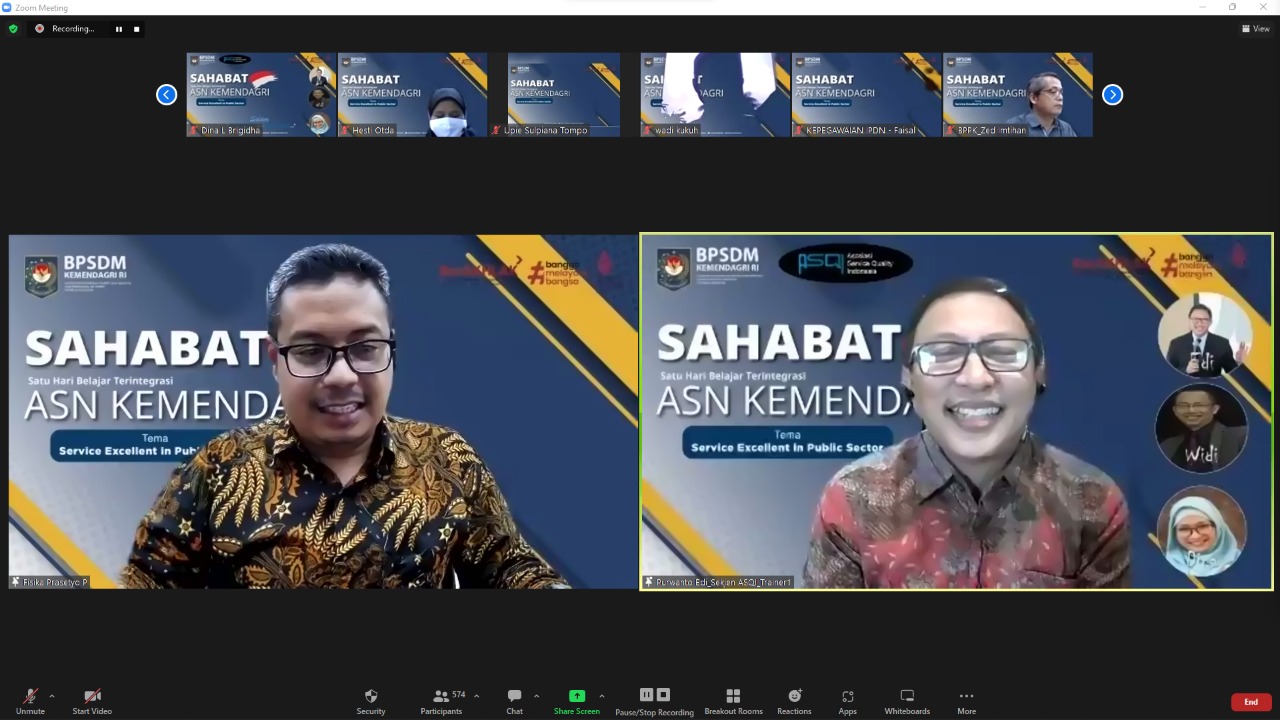Open the View layout menu

point(1255,29)
